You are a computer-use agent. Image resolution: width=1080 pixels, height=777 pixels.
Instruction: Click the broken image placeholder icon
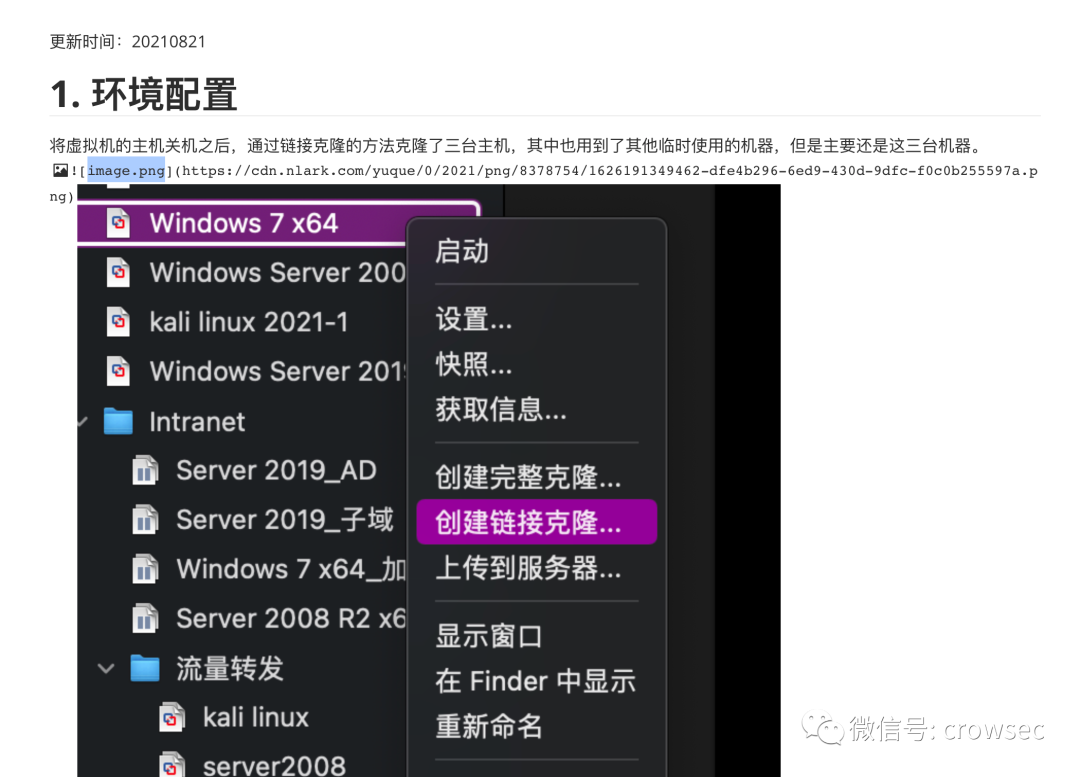(x=61, y=170)
